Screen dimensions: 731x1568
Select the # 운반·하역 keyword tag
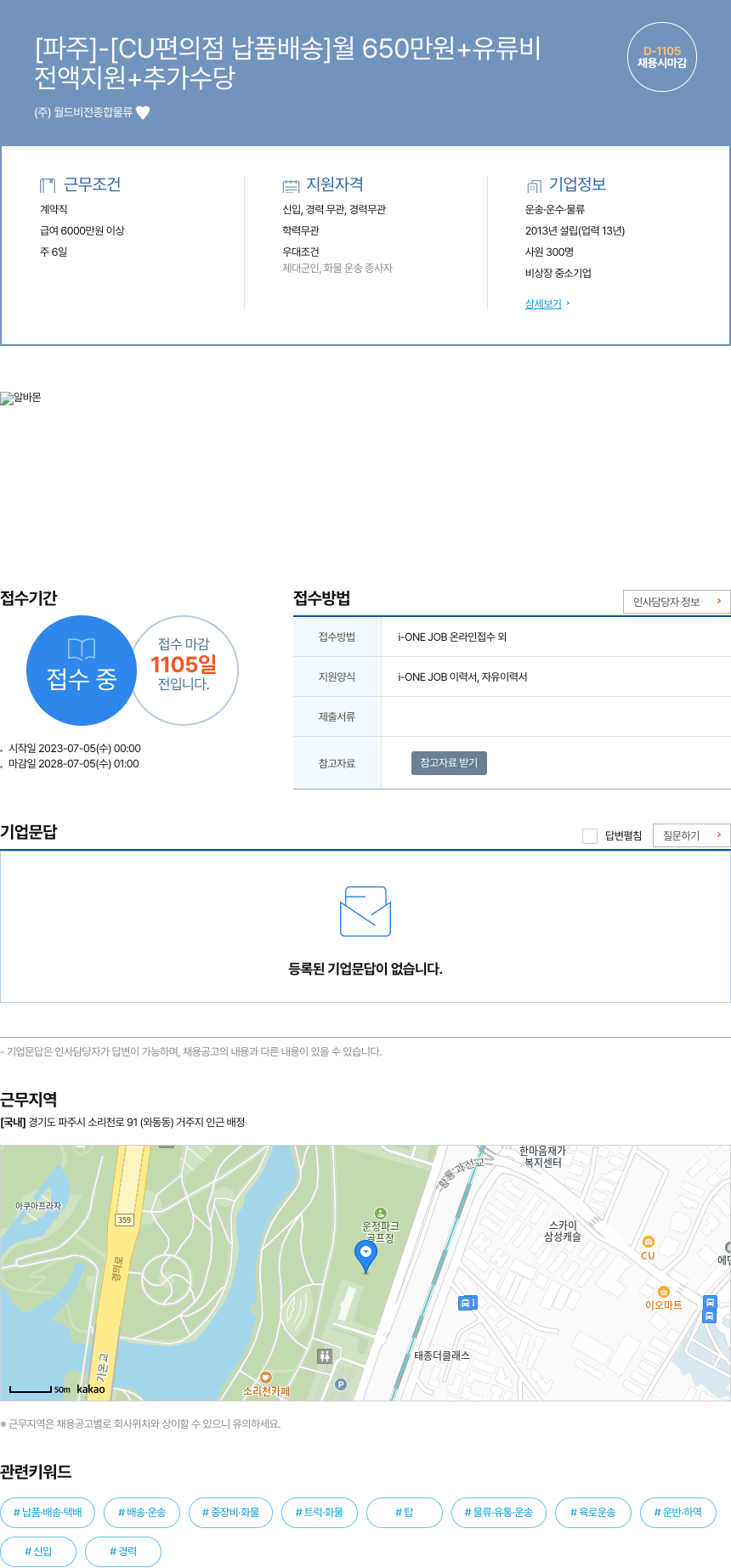pyautogui.click(x=678, y=1513)
